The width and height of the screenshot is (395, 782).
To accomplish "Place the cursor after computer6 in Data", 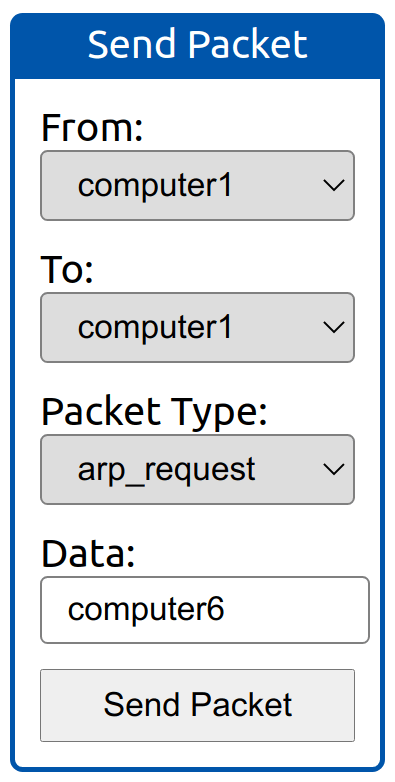I will point(226,610).
